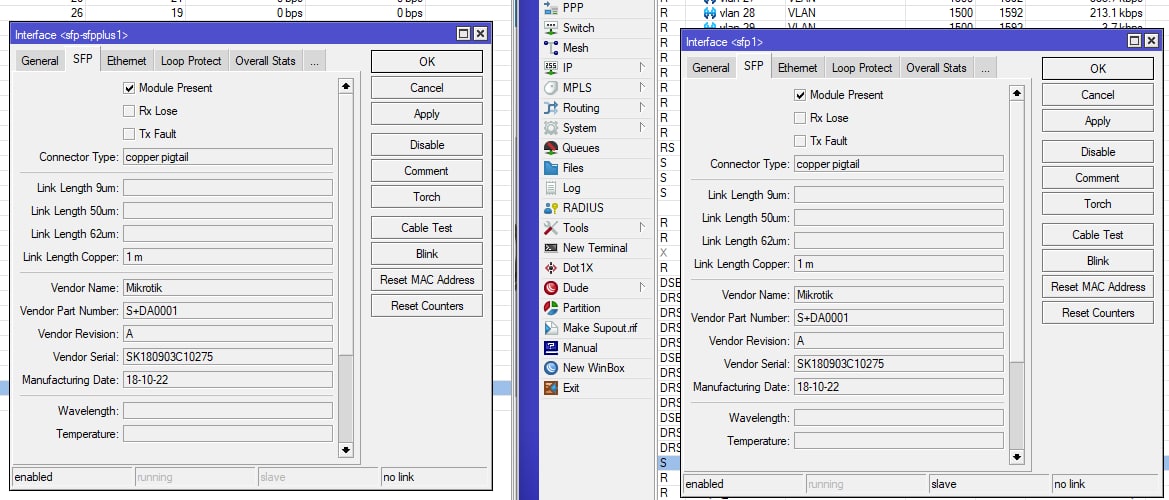Toggle Rx Lose in sfp1 window
Image resolution: width=1169 pixels, height=500 pixels.
click(x=800, y=118)
